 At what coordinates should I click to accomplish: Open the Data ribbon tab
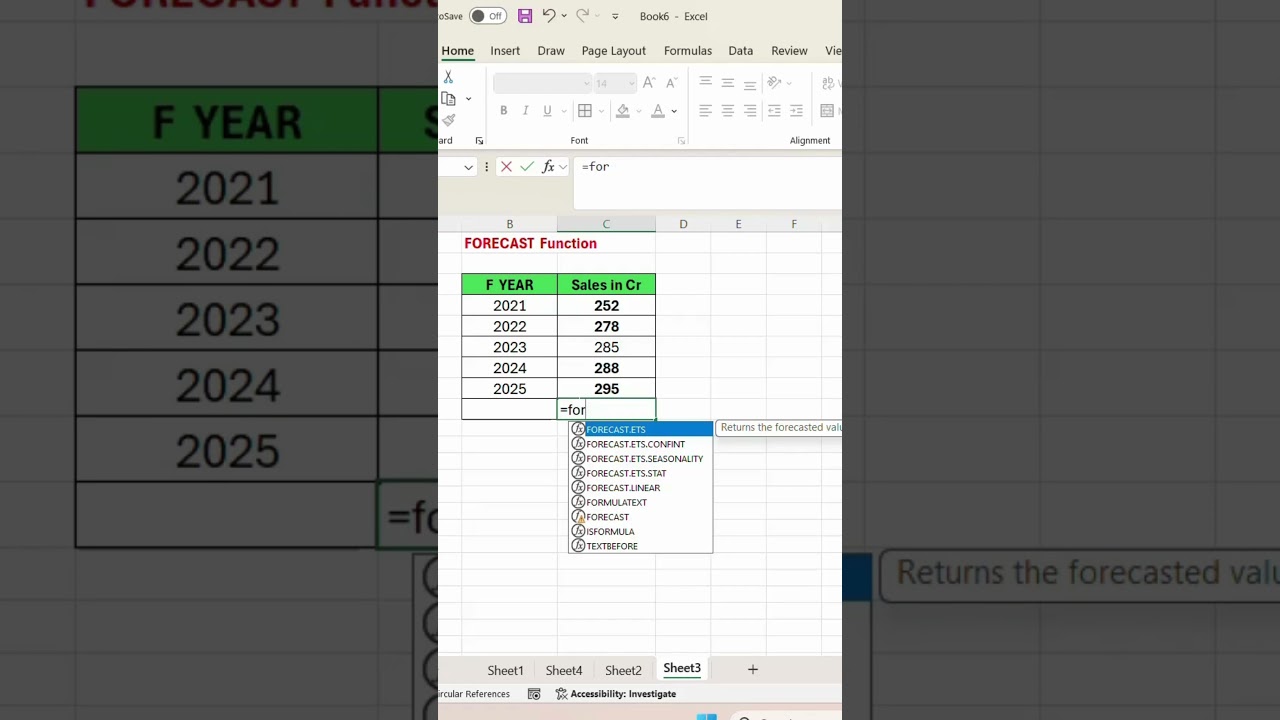click(x=741, y=51)
